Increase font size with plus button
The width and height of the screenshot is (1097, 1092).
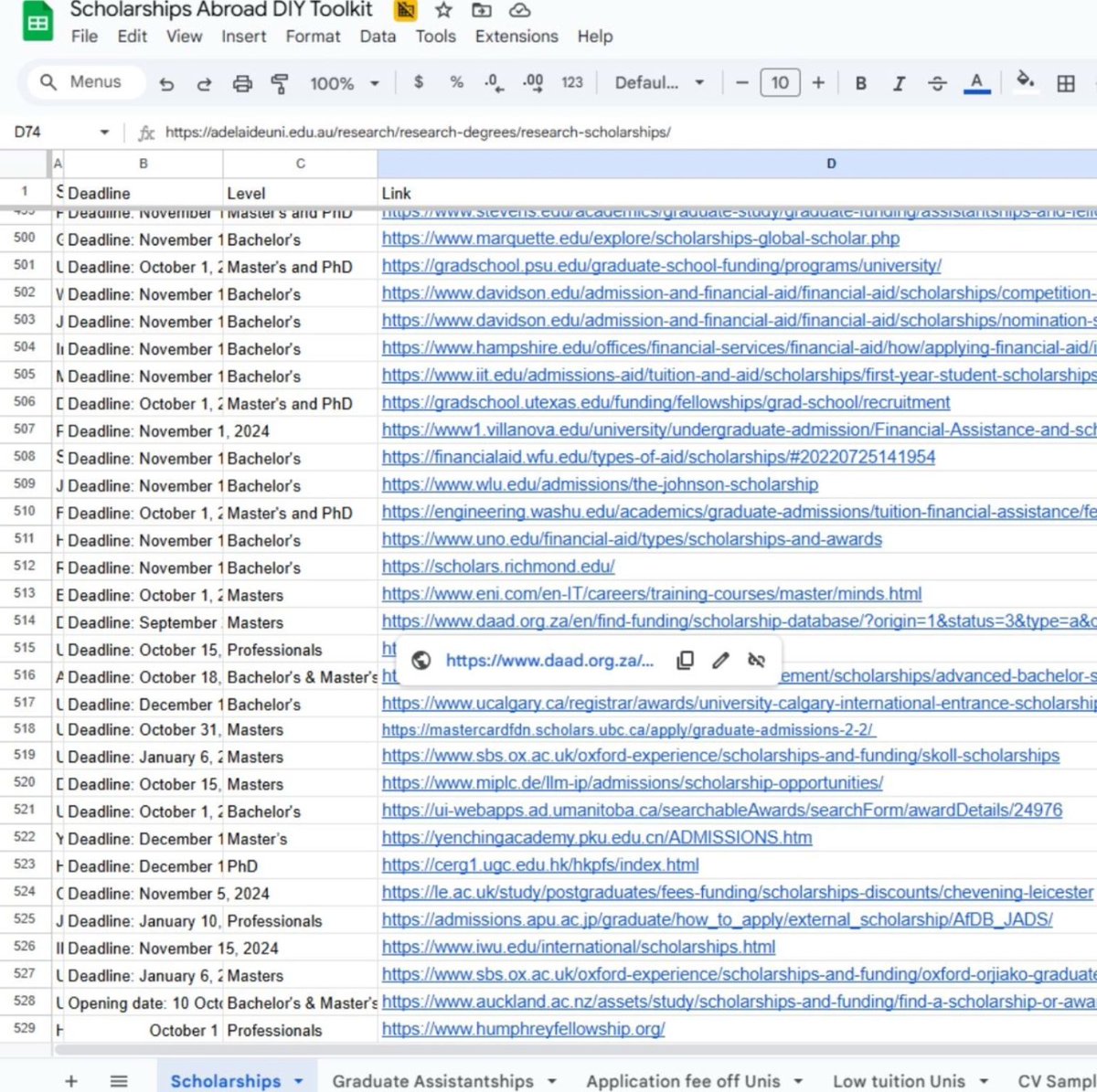click(818, 82)
